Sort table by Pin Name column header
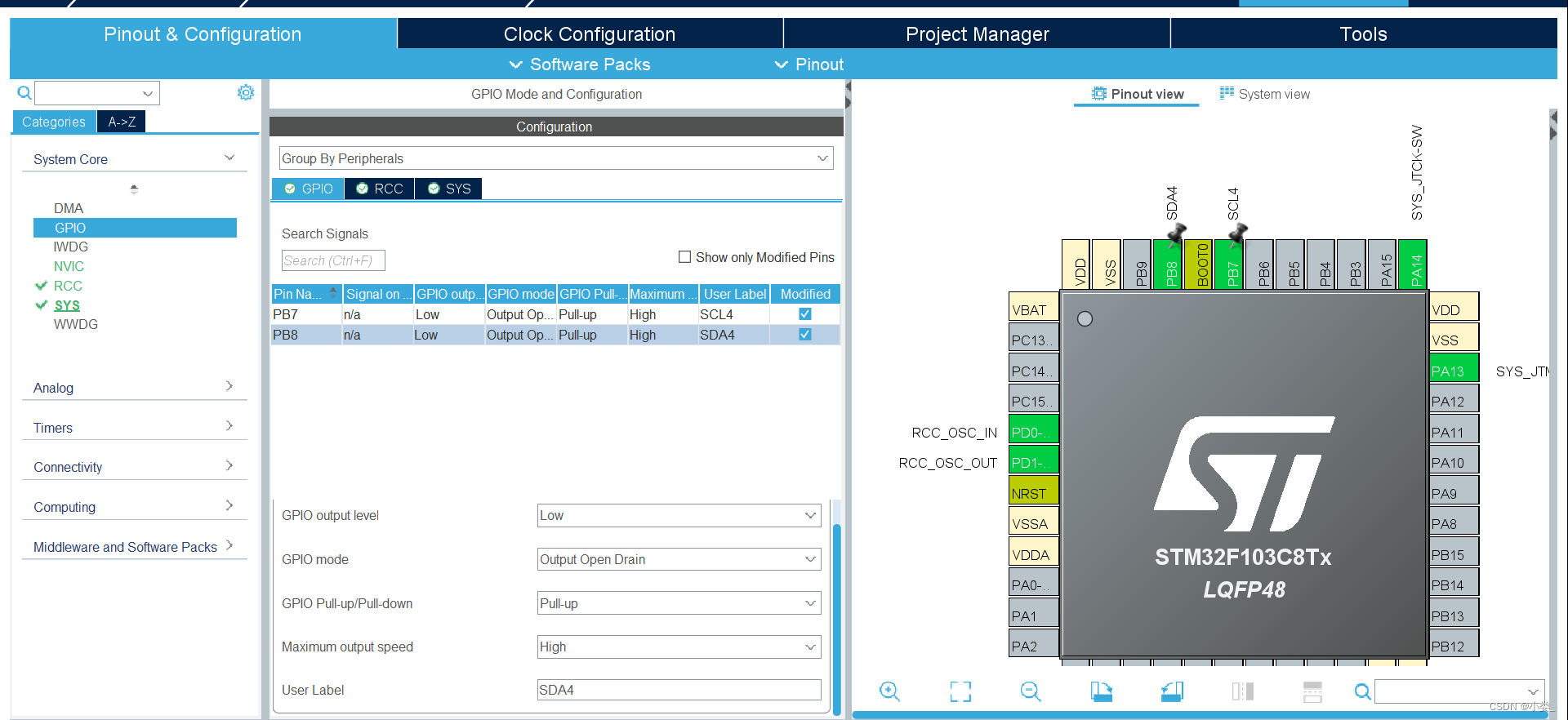The image size is (1568, 720). coord(306,294)
